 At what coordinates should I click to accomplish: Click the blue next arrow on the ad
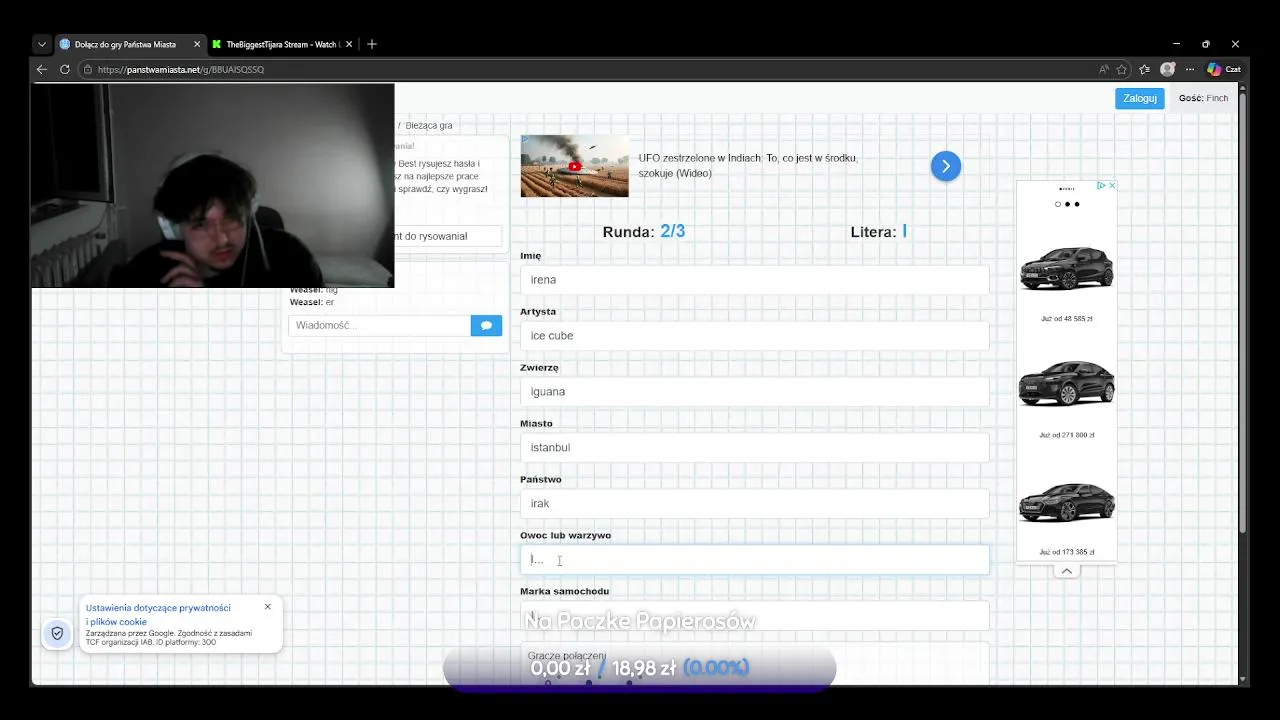tap(945, 166)
